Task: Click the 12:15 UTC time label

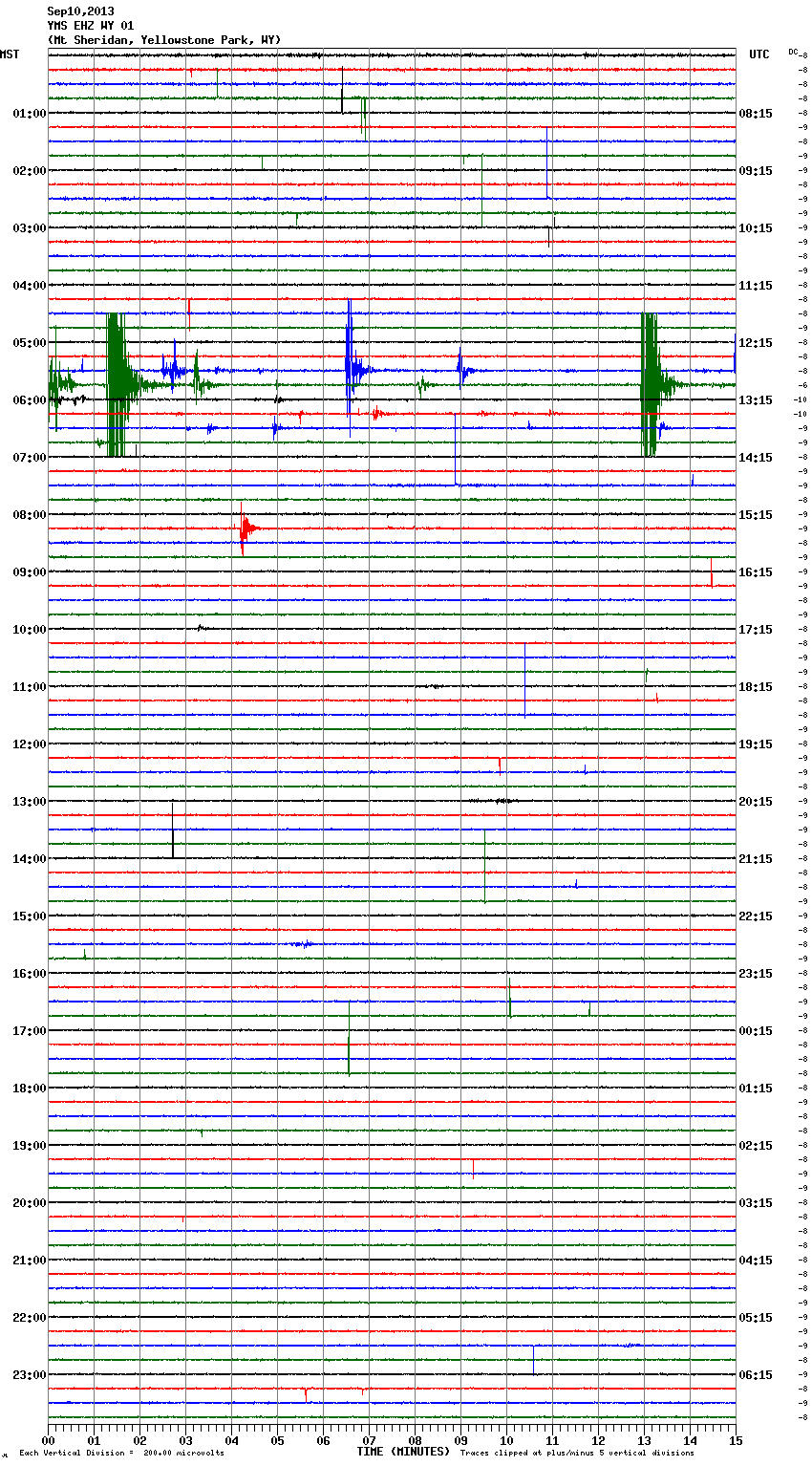Action: pyautogui.click(x=756, y=343)
